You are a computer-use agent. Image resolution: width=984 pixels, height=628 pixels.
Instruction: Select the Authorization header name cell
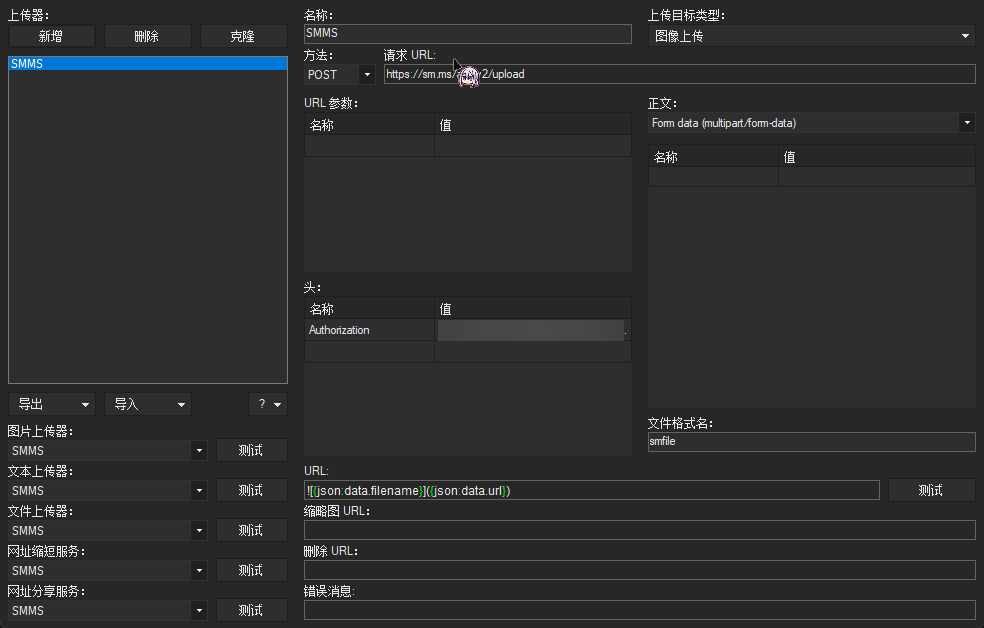click(x=369, y=330)
